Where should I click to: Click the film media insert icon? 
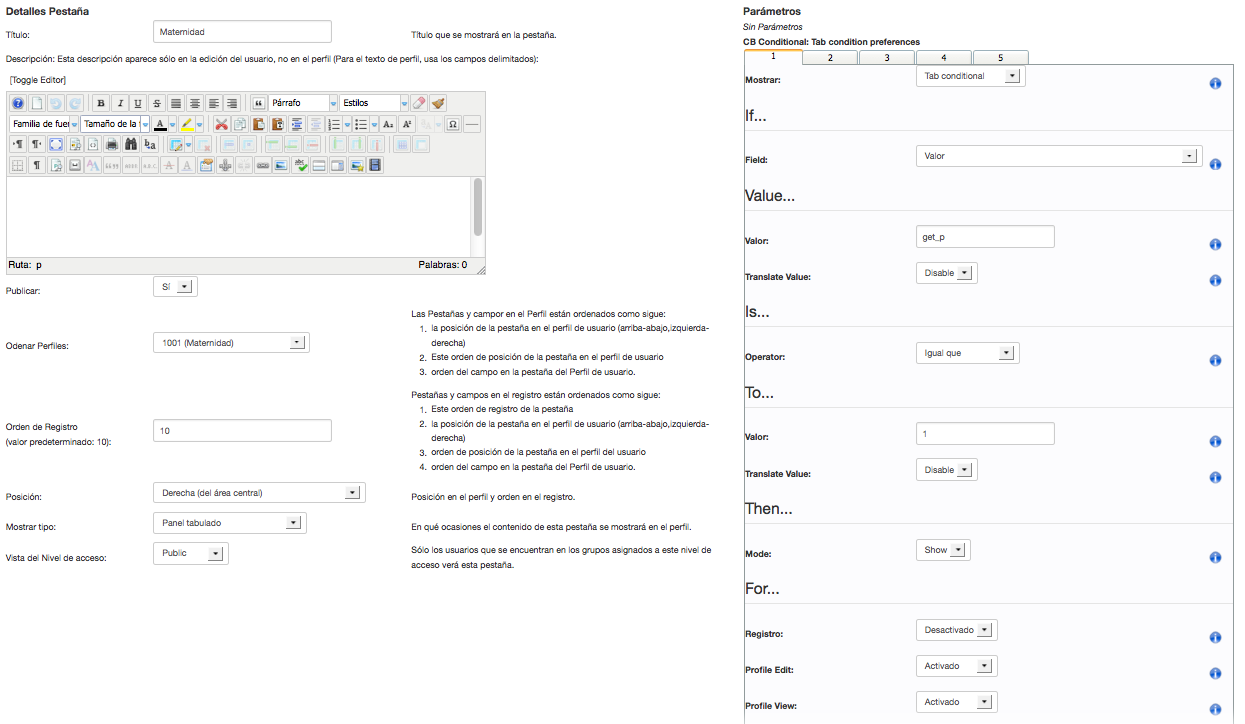coord(375,165)
